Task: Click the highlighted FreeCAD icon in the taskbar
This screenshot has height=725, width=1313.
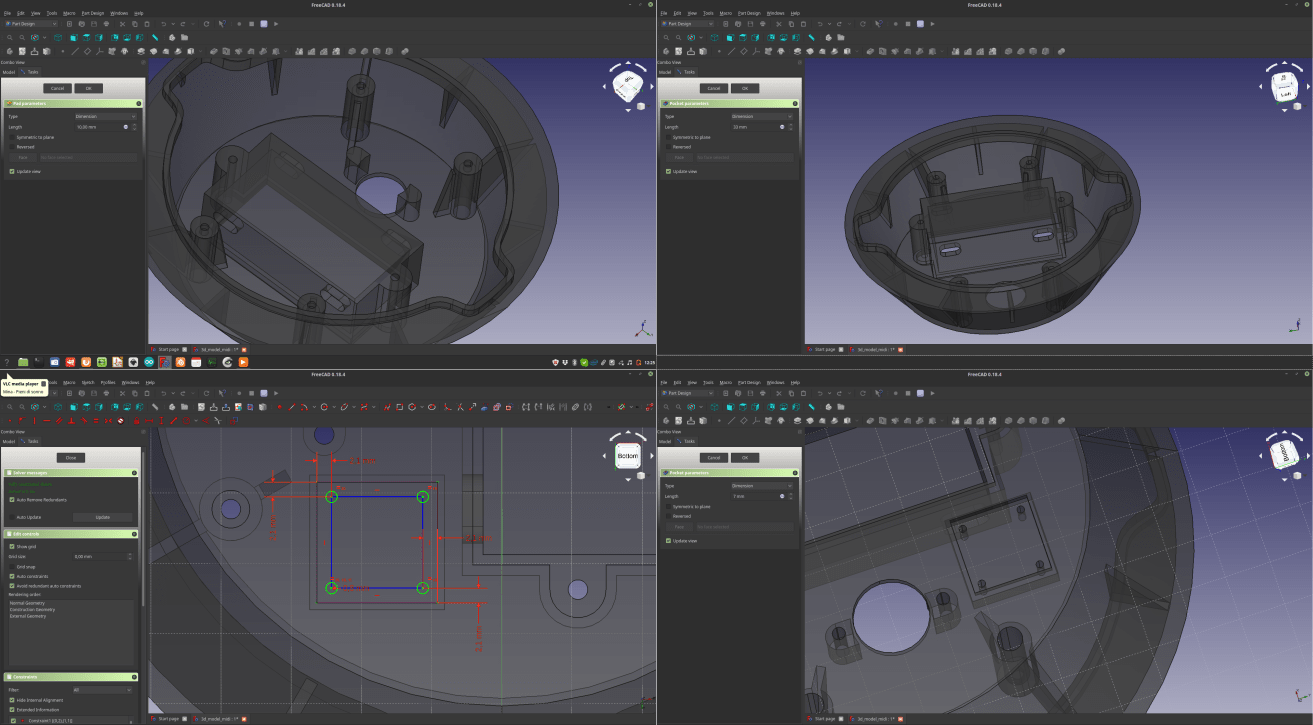Action: (164, 362)
